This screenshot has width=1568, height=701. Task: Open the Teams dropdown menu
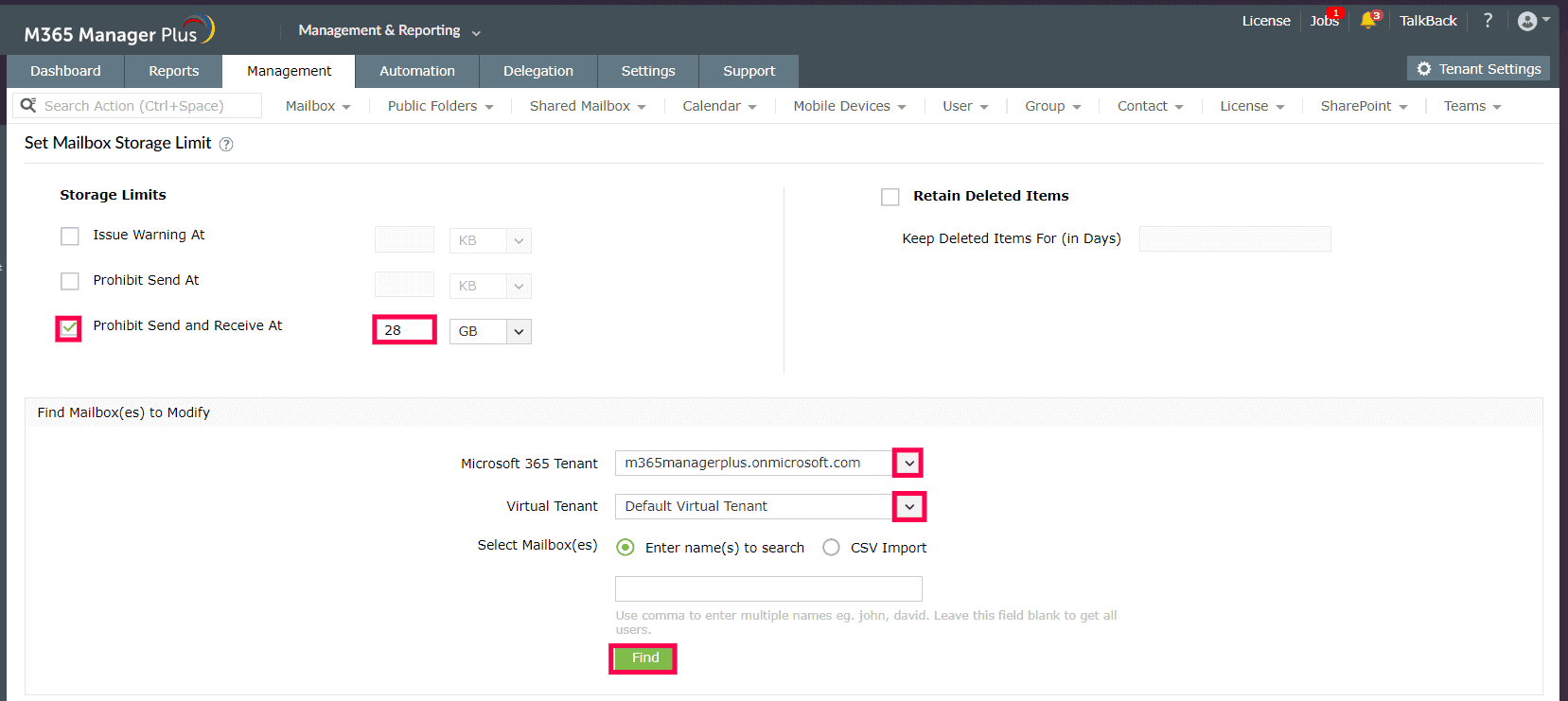tap(1472, 106)
